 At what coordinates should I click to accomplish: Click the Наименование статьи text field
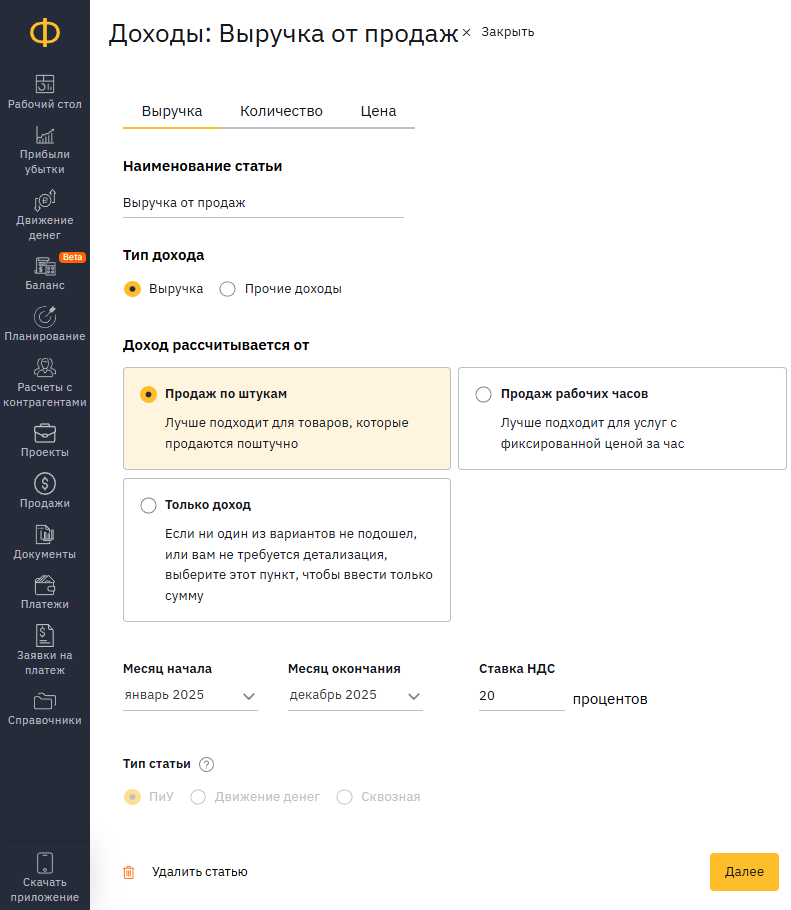click(x=263, y=203)
